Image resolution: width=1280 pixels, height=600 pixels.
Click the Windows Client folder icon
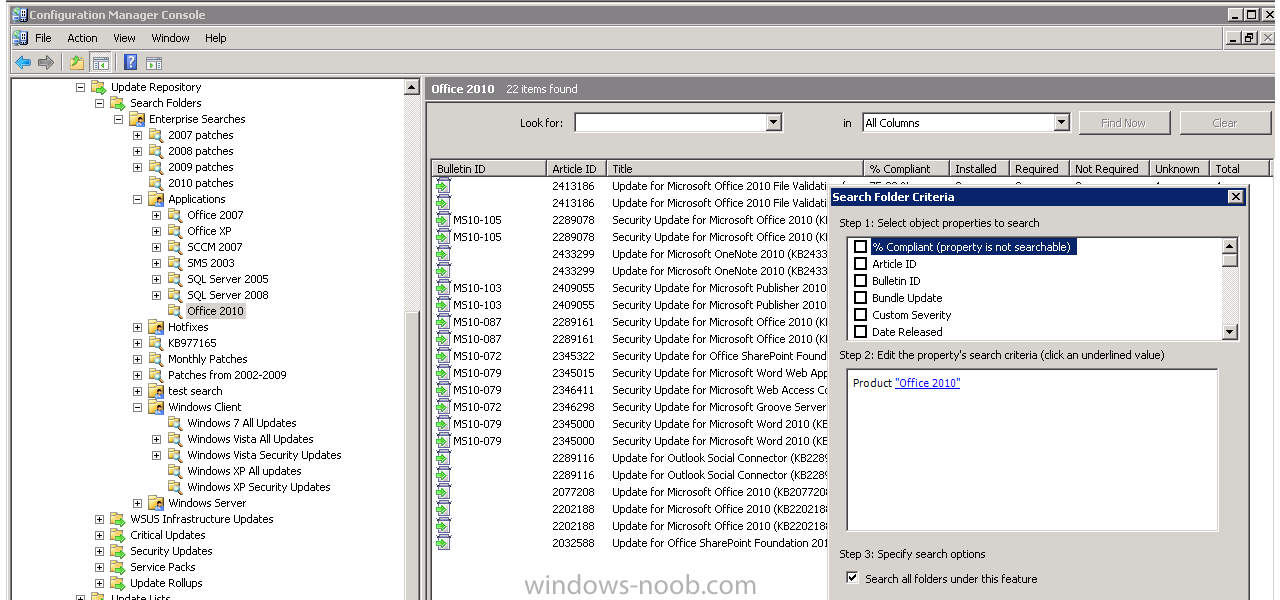click(x=156, y=407)
